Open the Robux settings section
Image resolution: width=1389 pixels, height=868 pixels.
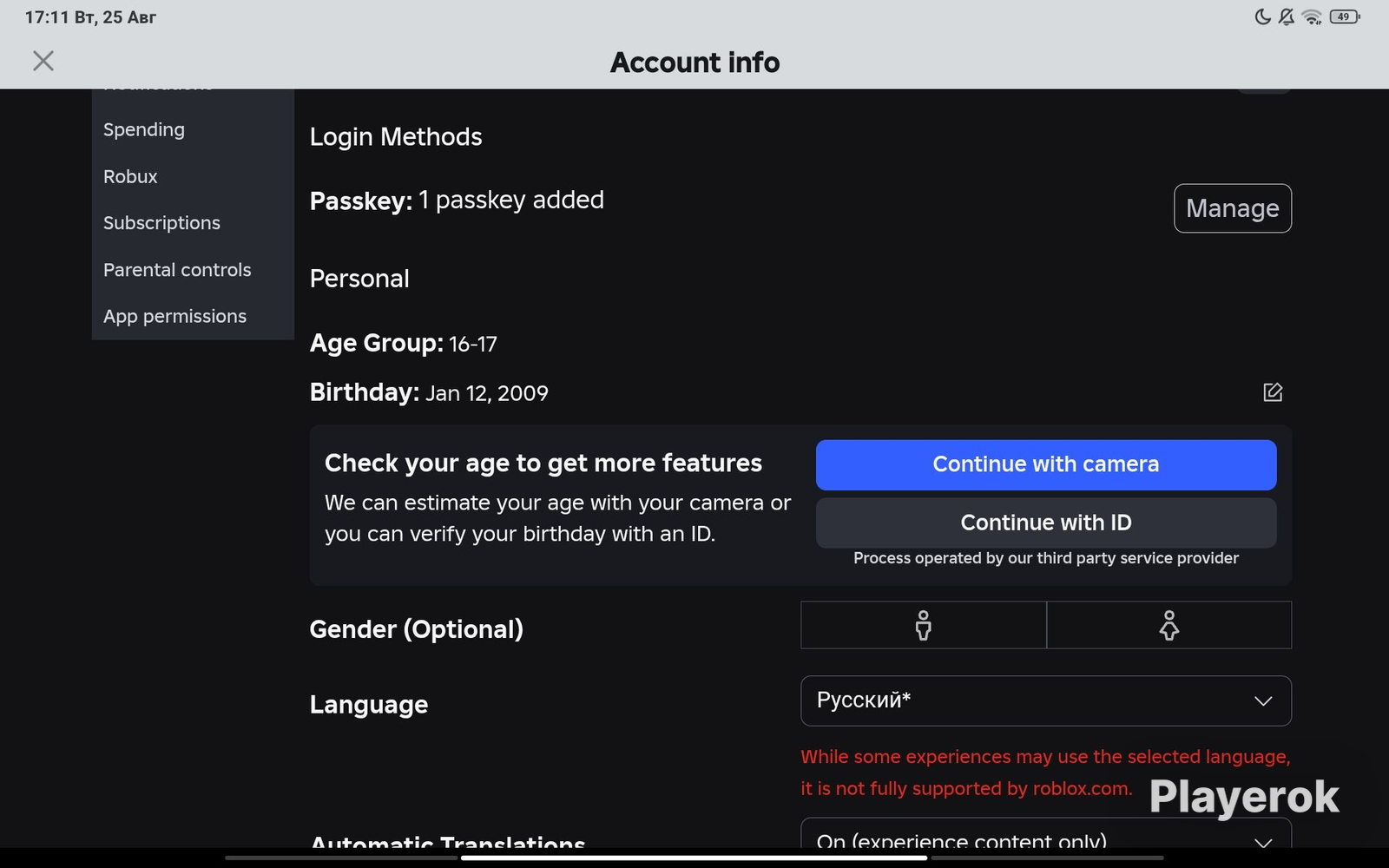tap(130, 176)
